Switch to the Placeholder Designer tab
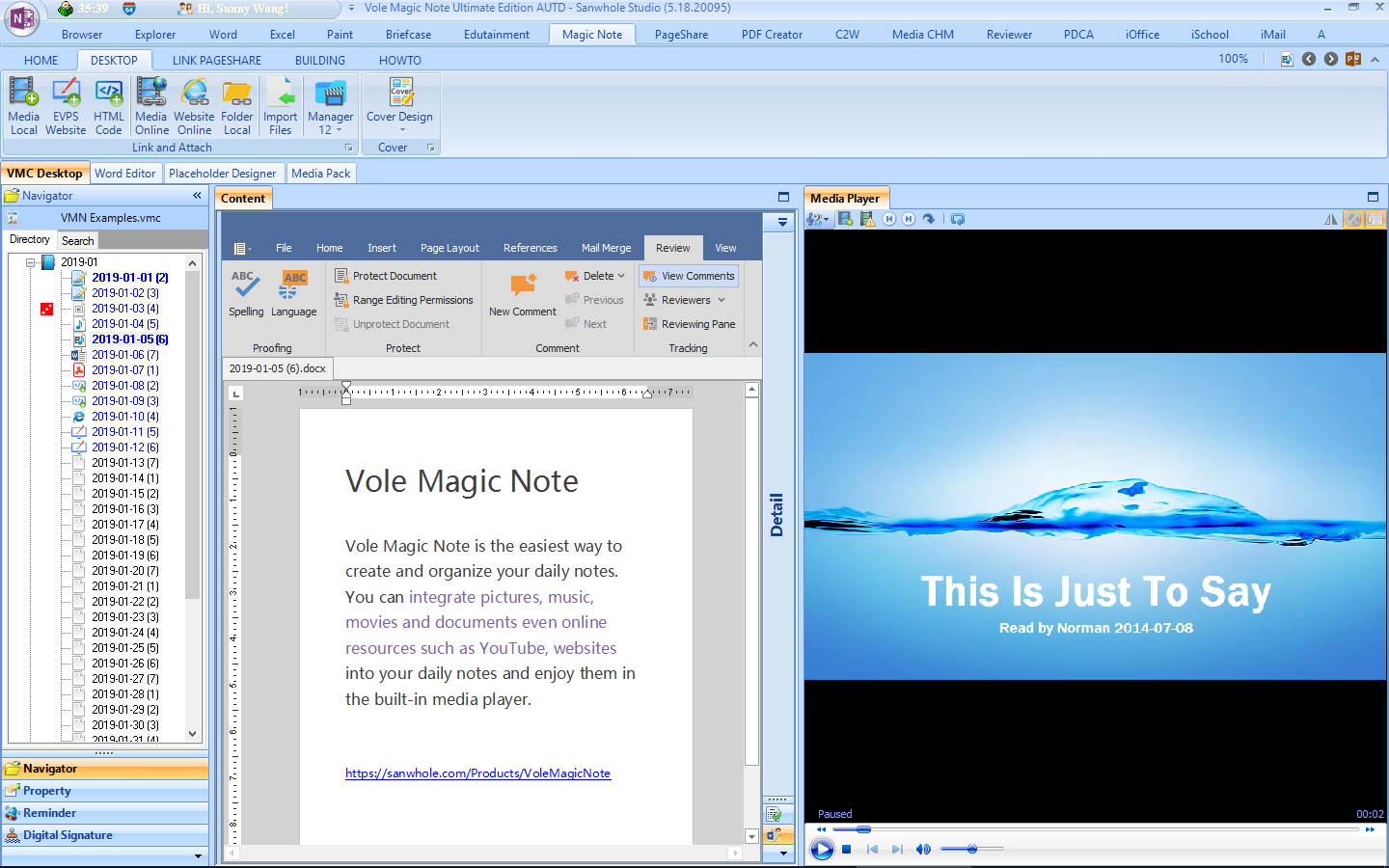This screenshot has width=1389, height=868. point(222,174)
